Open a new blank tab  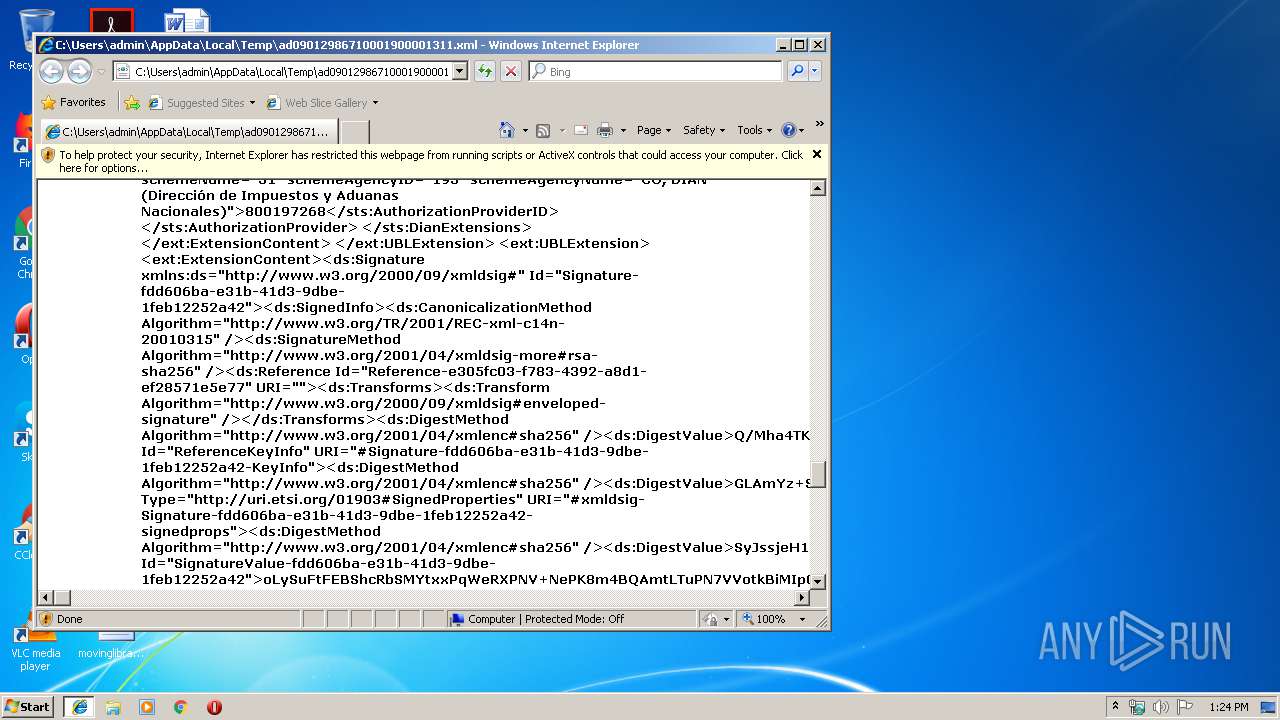coord(355,131)
